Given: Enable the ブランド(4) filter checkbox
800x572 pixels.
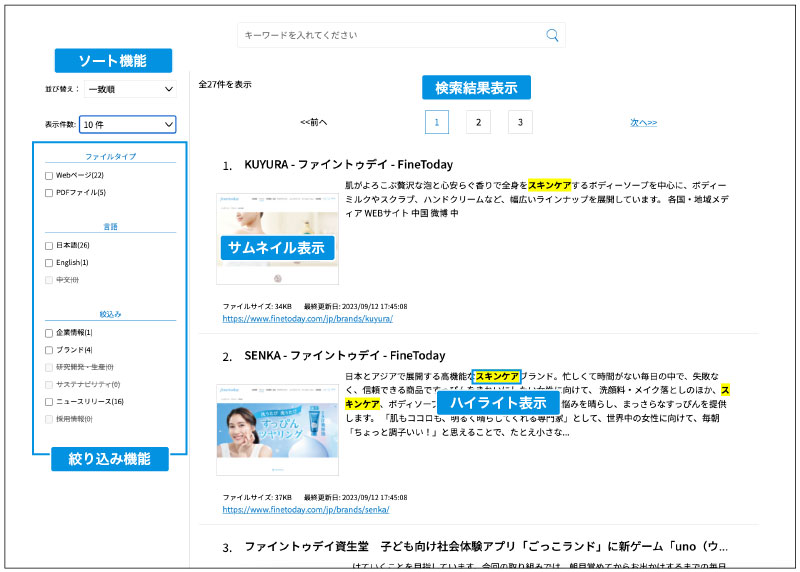Looking at the screenshot, I should point(49,350).
